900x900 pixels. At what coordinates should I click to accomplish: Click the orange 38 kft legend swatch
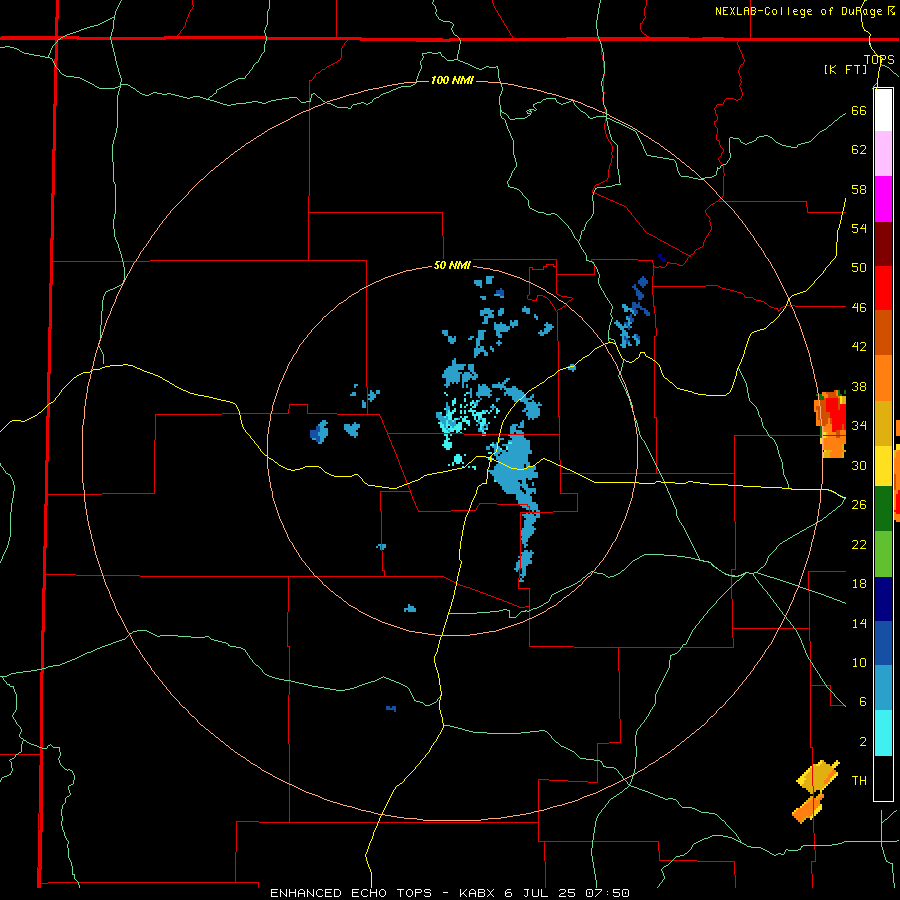point(883,378)
